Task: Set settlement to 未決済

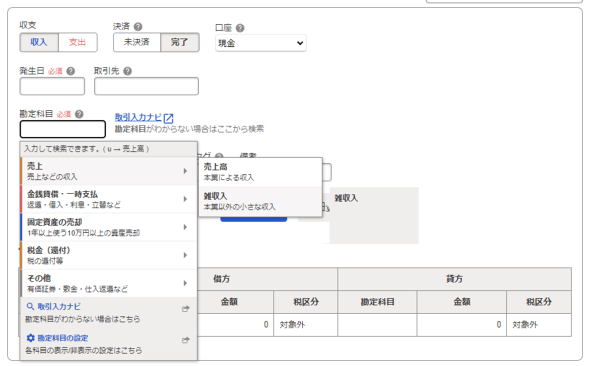Action: point(137,42)
